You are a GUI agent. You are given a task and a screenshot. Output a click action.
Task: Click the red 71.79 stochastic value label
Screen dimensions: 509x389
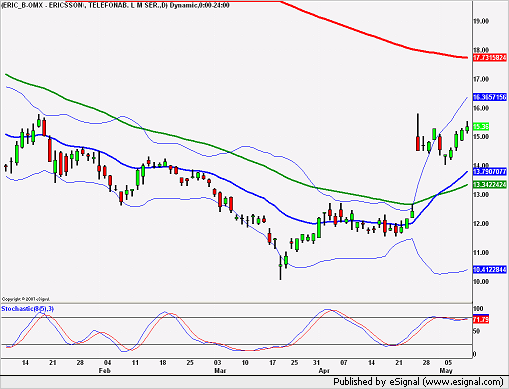tap(481, 320)
